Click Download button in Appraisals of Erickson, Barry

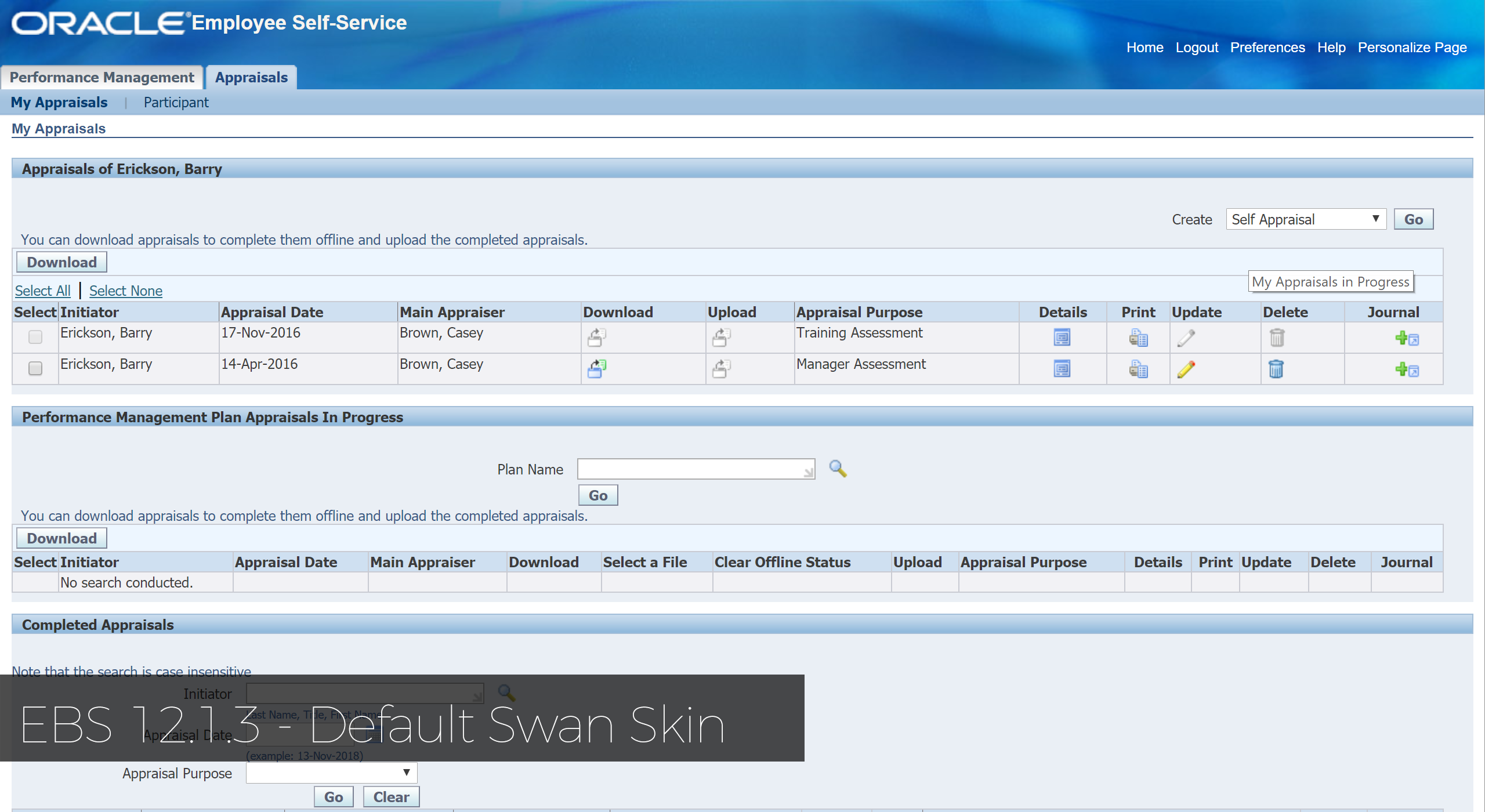click(61, 262)
